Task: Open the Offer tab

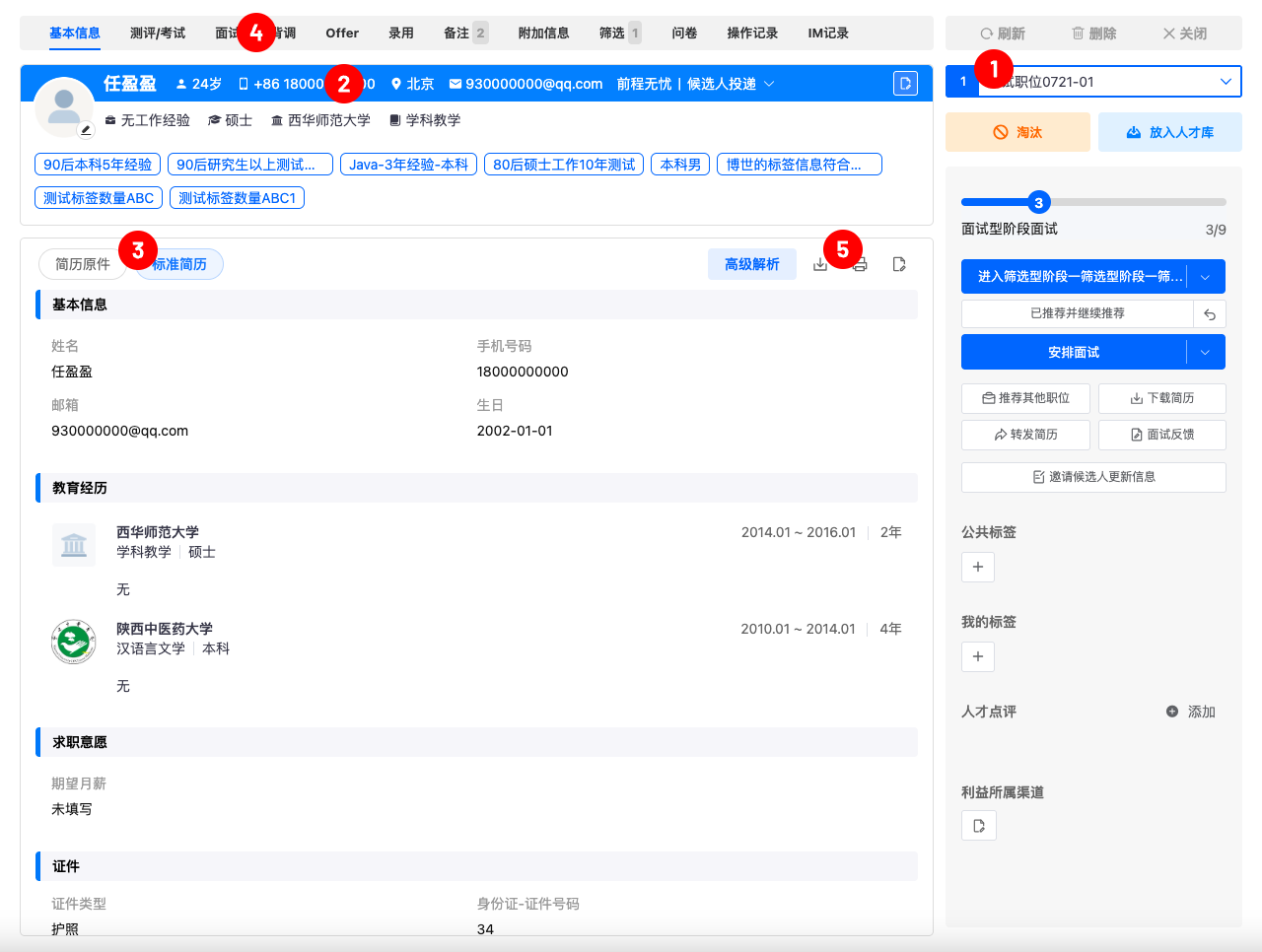Action: (x=342, y=33)
